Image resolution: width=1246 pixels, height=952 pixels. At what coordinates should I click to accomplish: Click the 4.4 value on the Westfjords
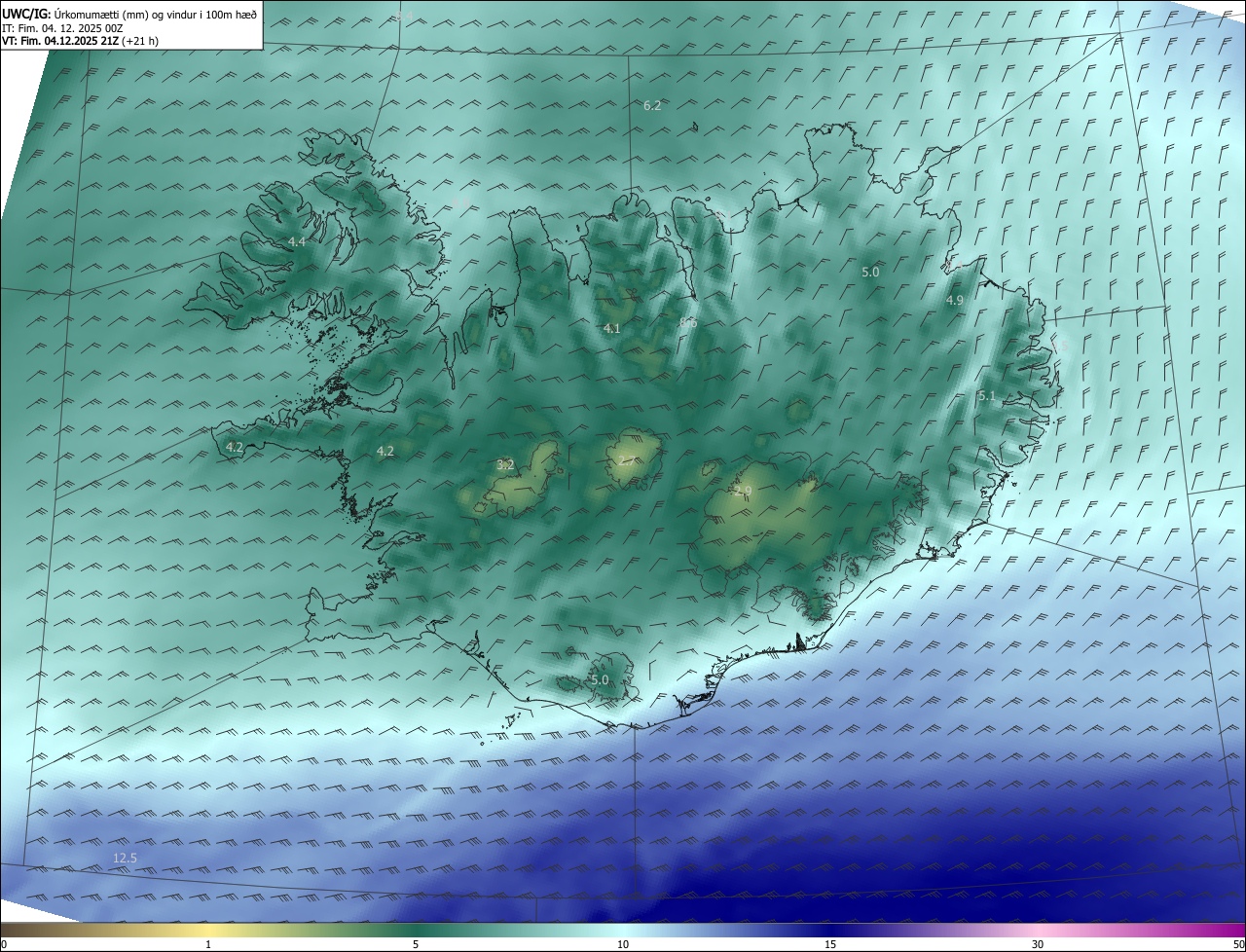(x=296, y=241)
